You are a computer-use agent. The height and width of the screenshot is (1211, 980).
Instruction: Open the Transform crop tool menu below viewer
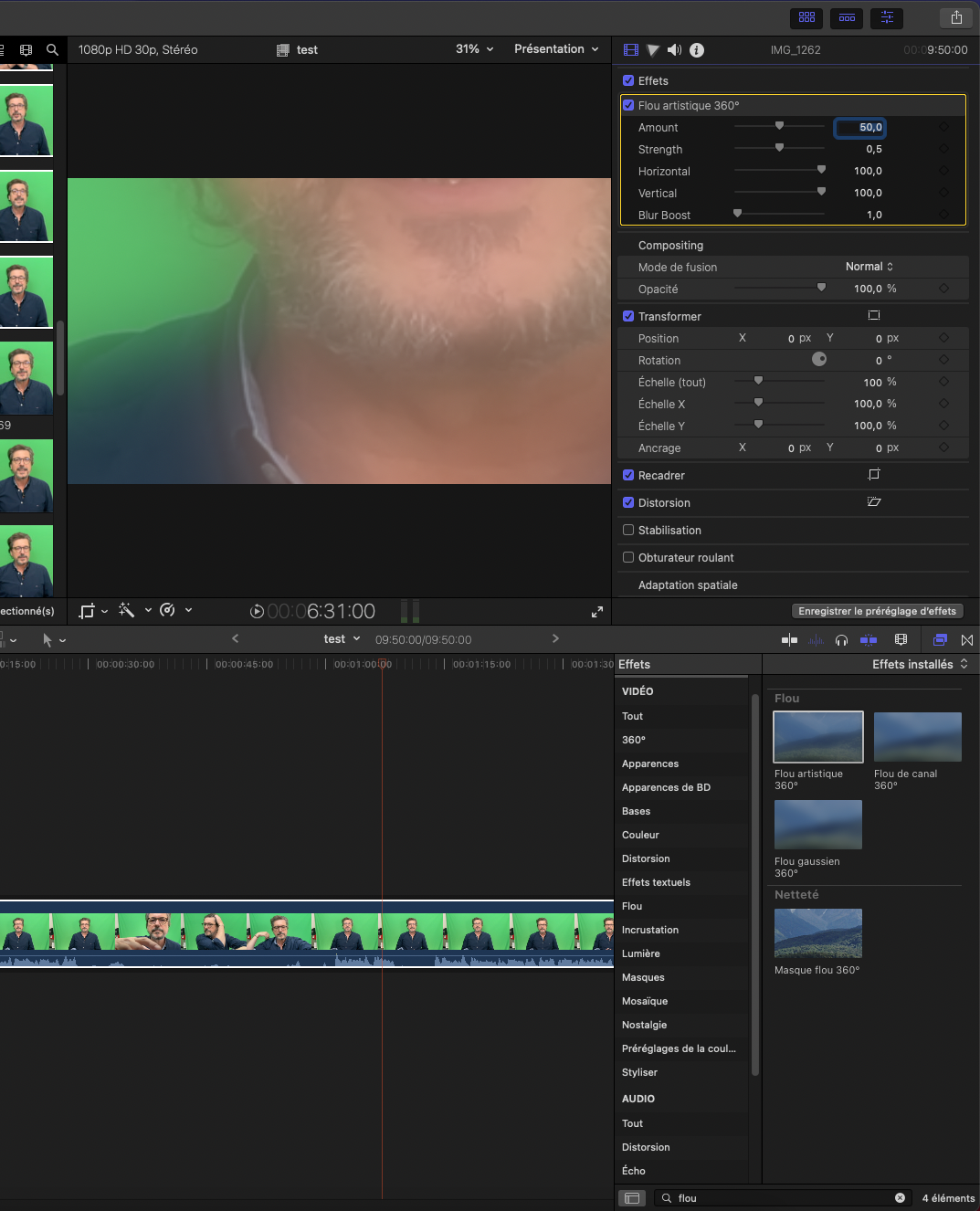pos(93,611)
